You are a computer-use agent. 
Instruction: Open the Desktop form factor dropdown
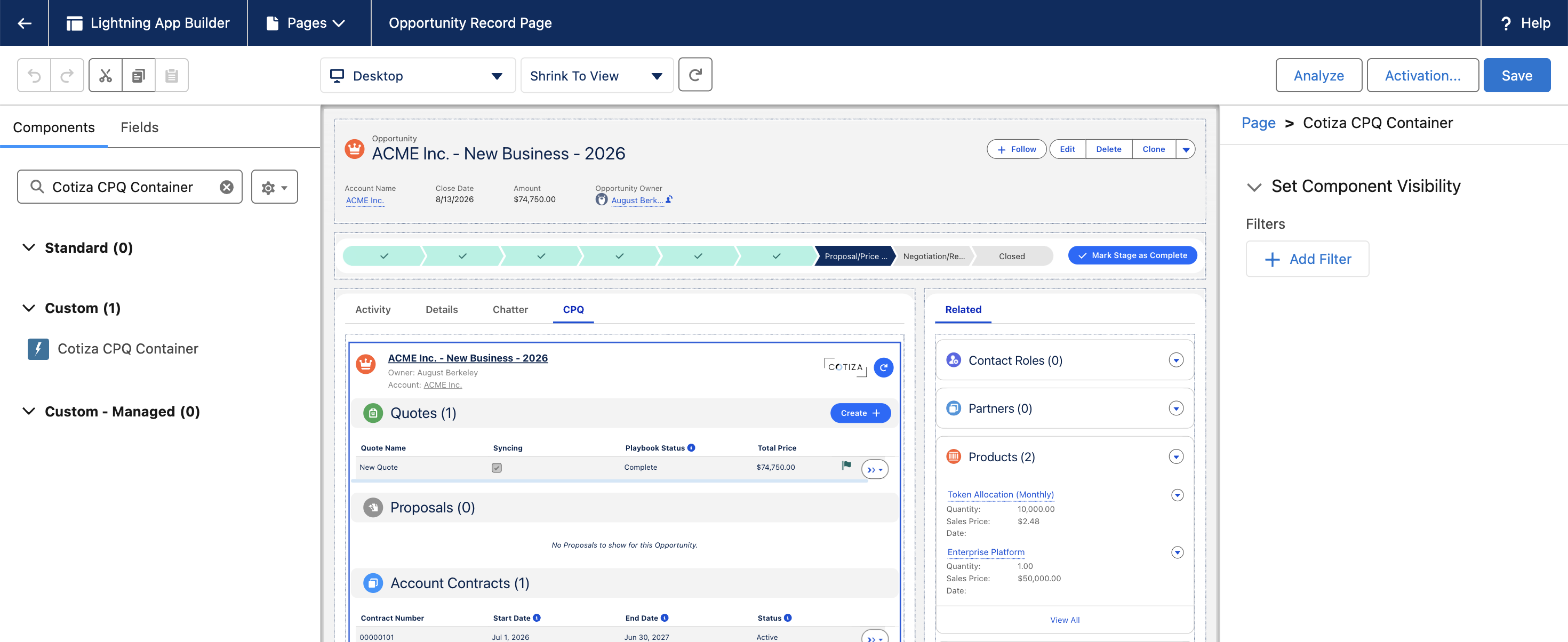418,76
